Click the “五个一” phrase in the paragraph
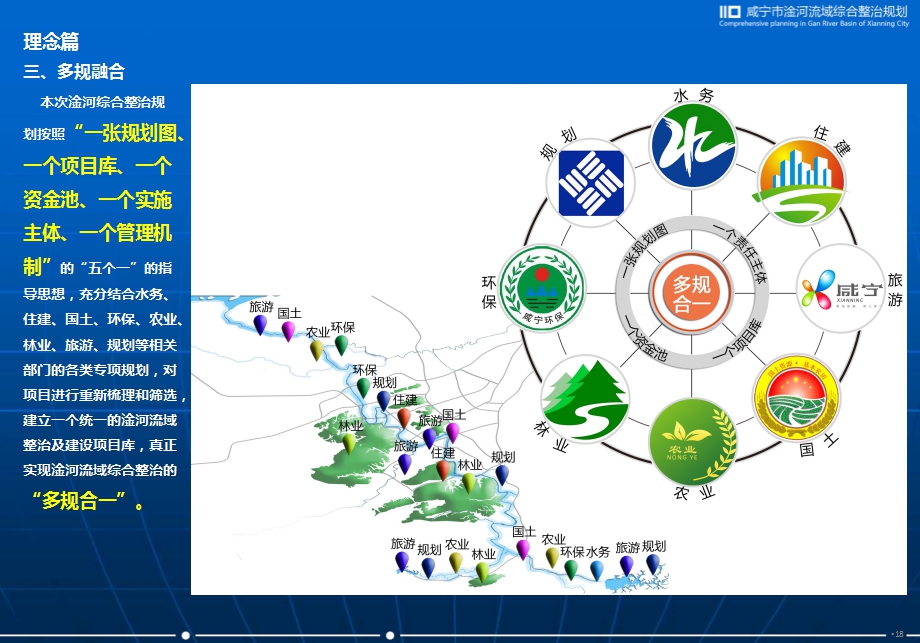This screenshot has width=920, height=643. click(109, 268)
